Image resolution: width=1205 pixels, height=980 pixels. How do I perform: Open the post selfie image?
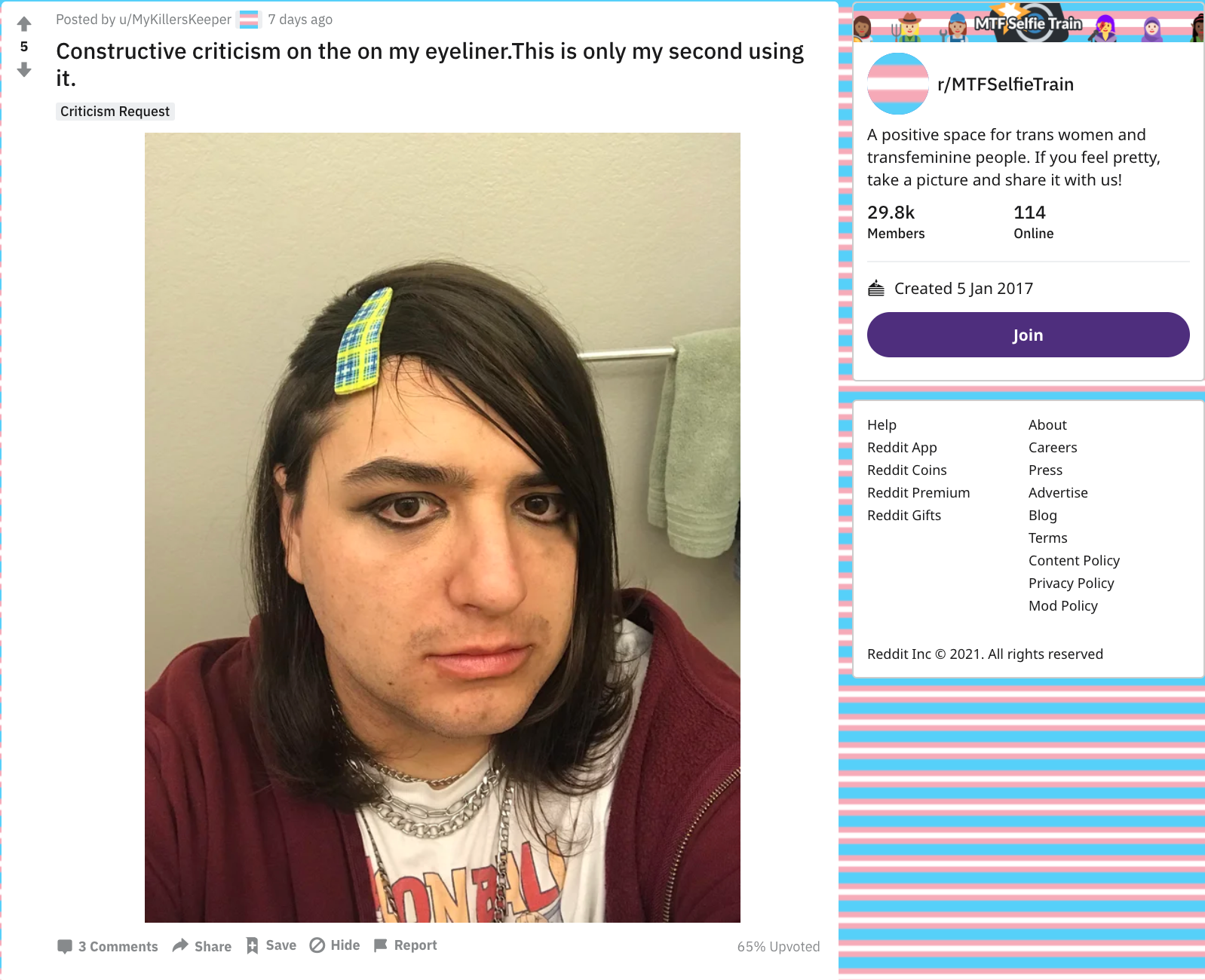click(443, 528)
